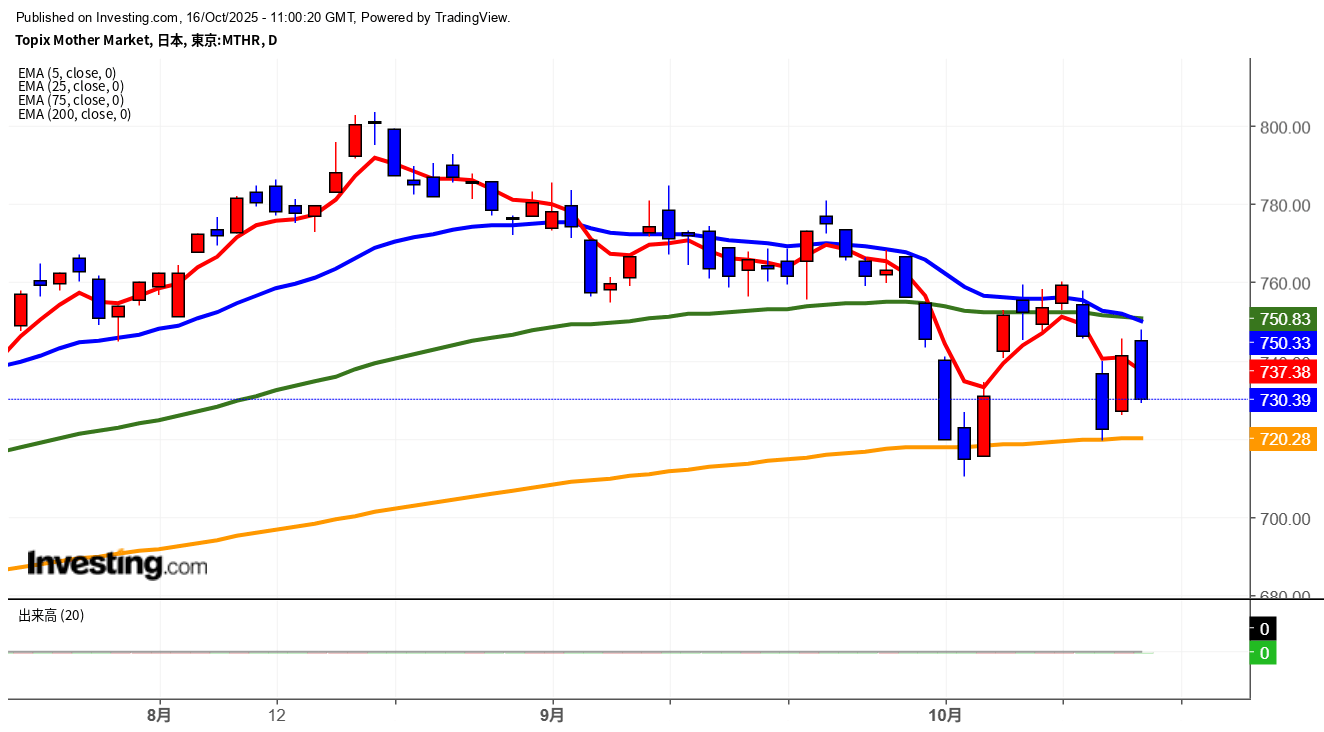Screen dimensions: 1324x732
Task: Select the 8月 marker on the time axis
Action: (x=158, y=716)
